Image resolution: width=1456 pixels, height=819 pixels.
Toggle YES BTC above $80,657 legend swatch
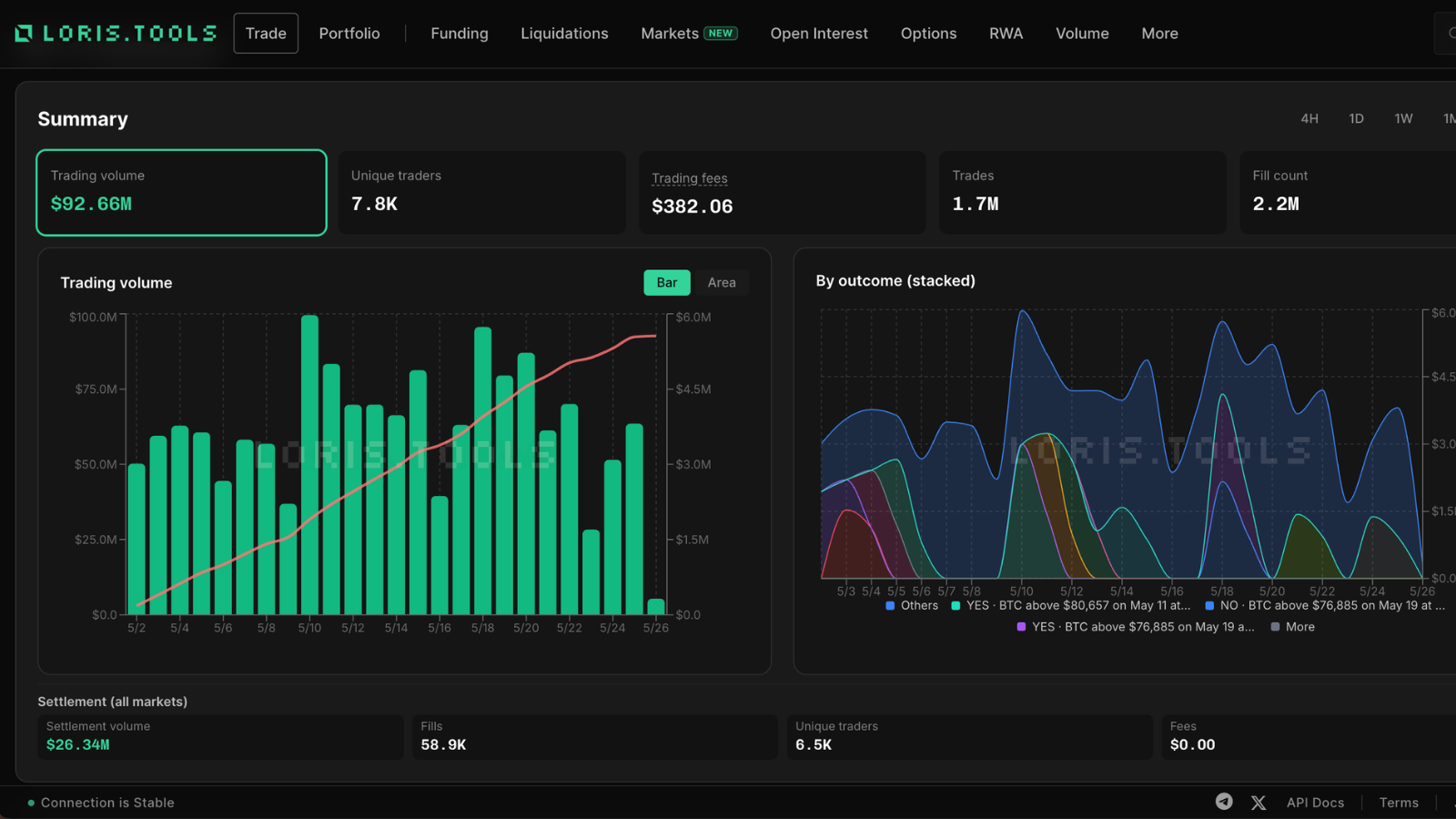click(955, 605)
